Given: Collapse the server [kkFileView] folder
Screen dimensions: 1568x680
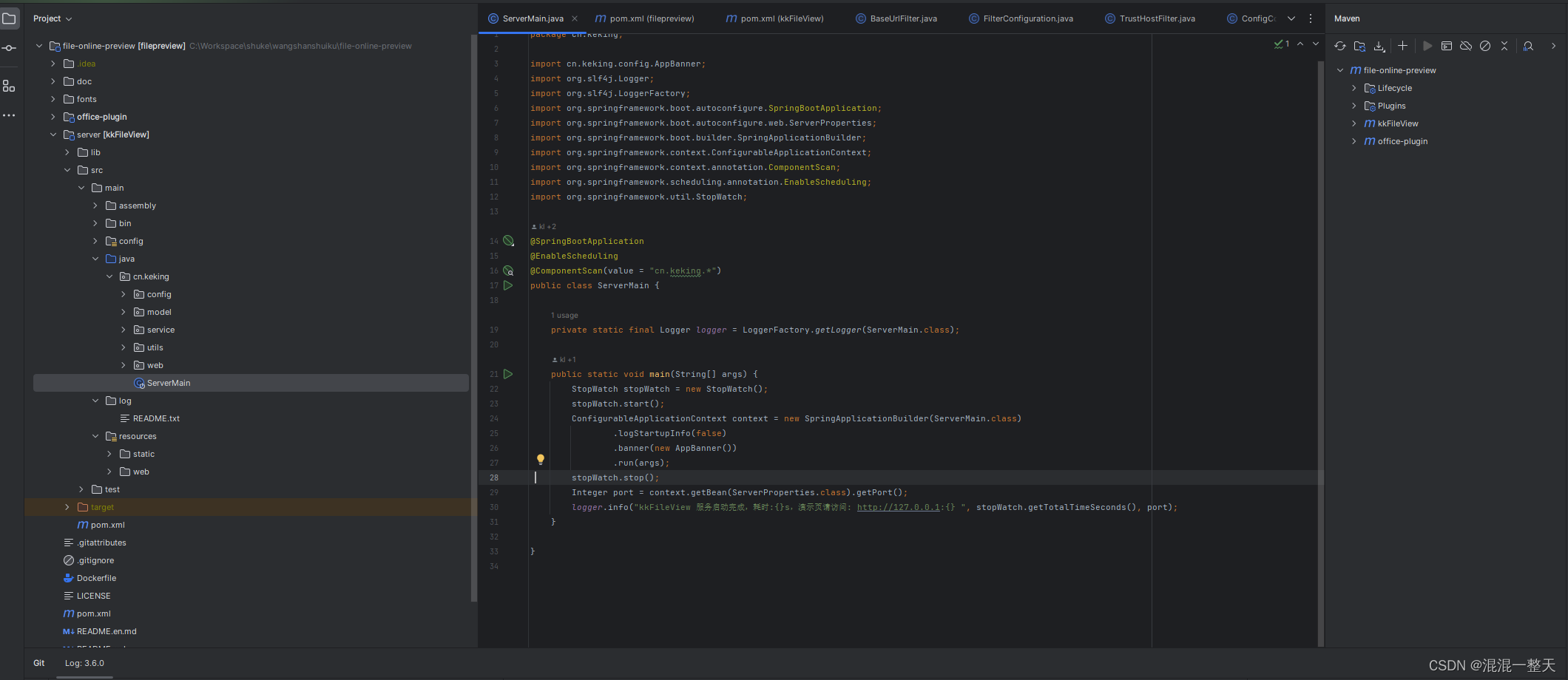Looking at the screenshot, I should point(53,135).
